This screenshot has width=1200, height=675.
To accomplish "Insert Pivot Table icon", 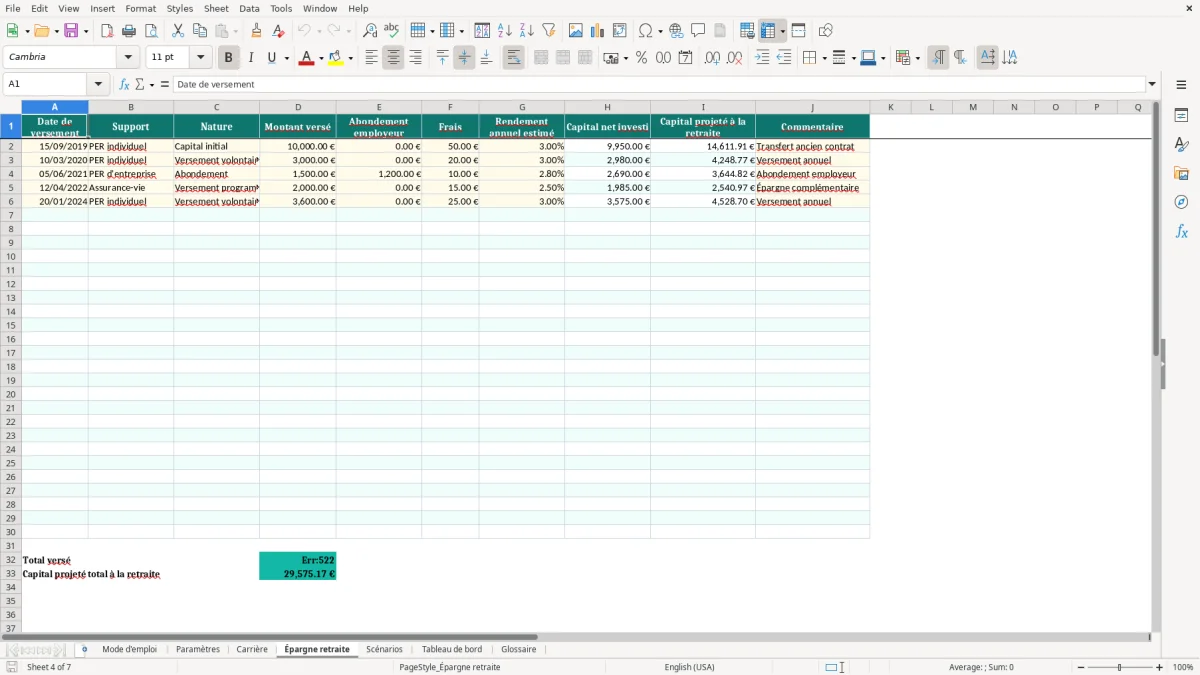I will [x=620, y=31].
